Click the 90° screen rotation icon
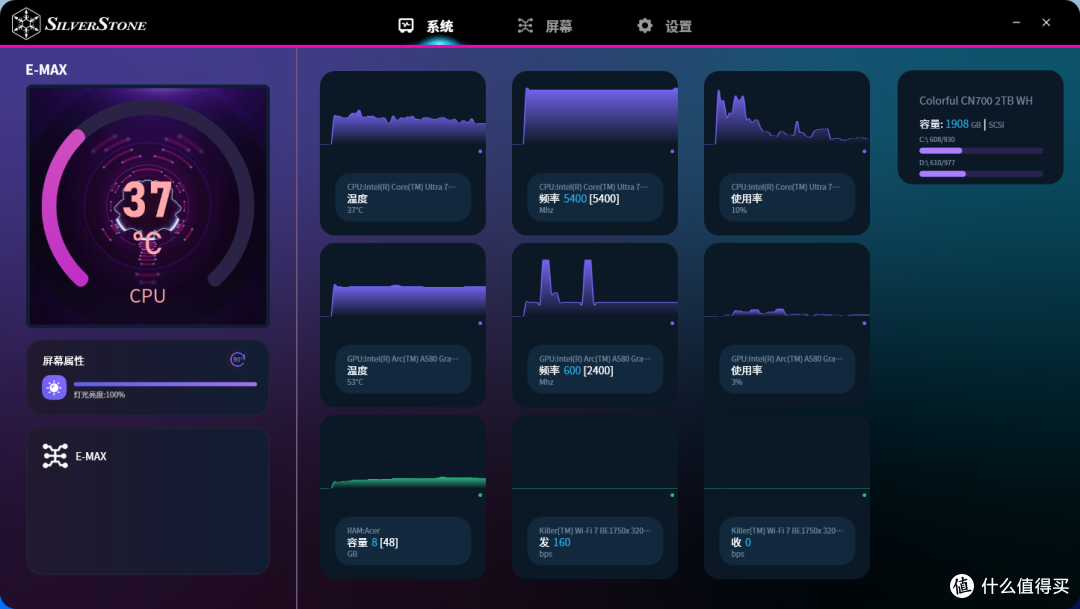Viewport: 1080px width, 609px height. [x=238, y=360]
